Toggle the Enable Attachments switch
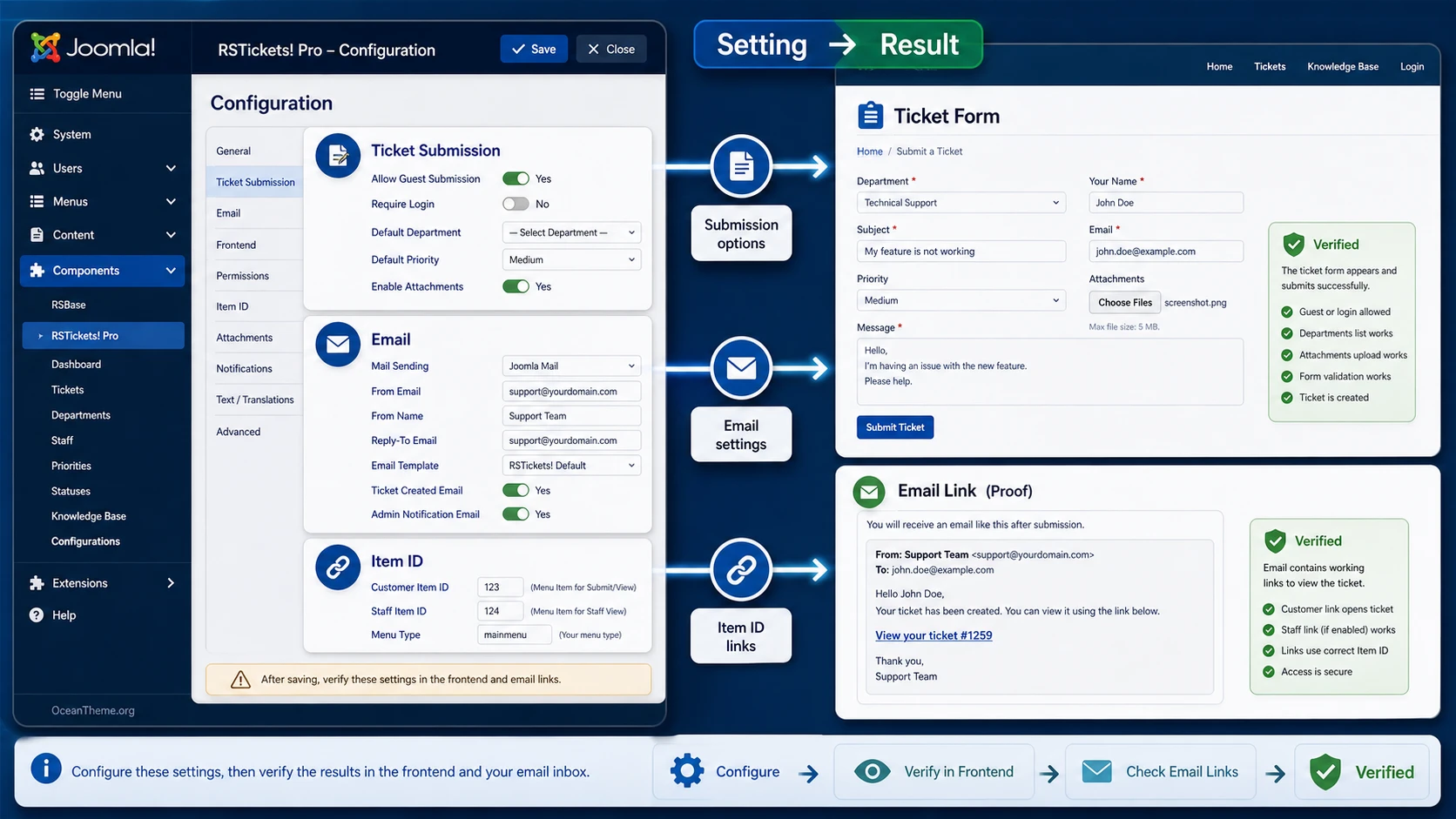This screenshot has height=819, width=1456. pyautogui.click(x=516, y=286)
